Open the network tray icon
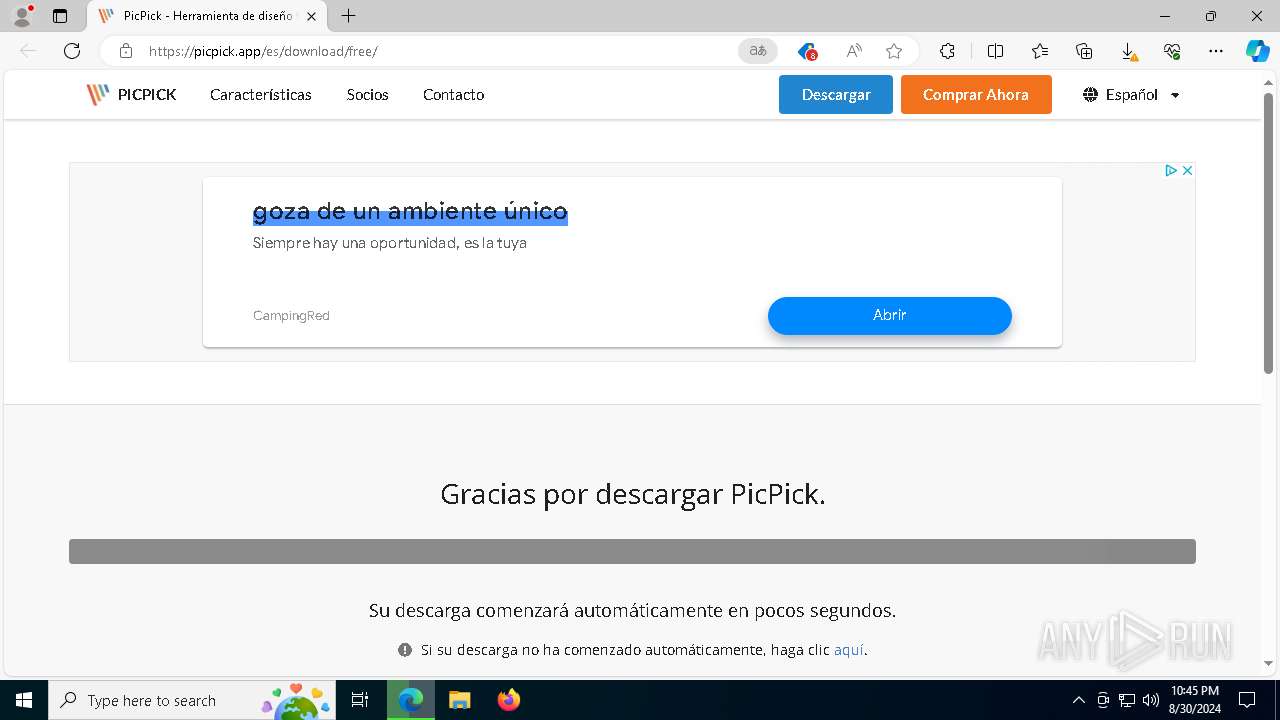 click(1127, 700)
